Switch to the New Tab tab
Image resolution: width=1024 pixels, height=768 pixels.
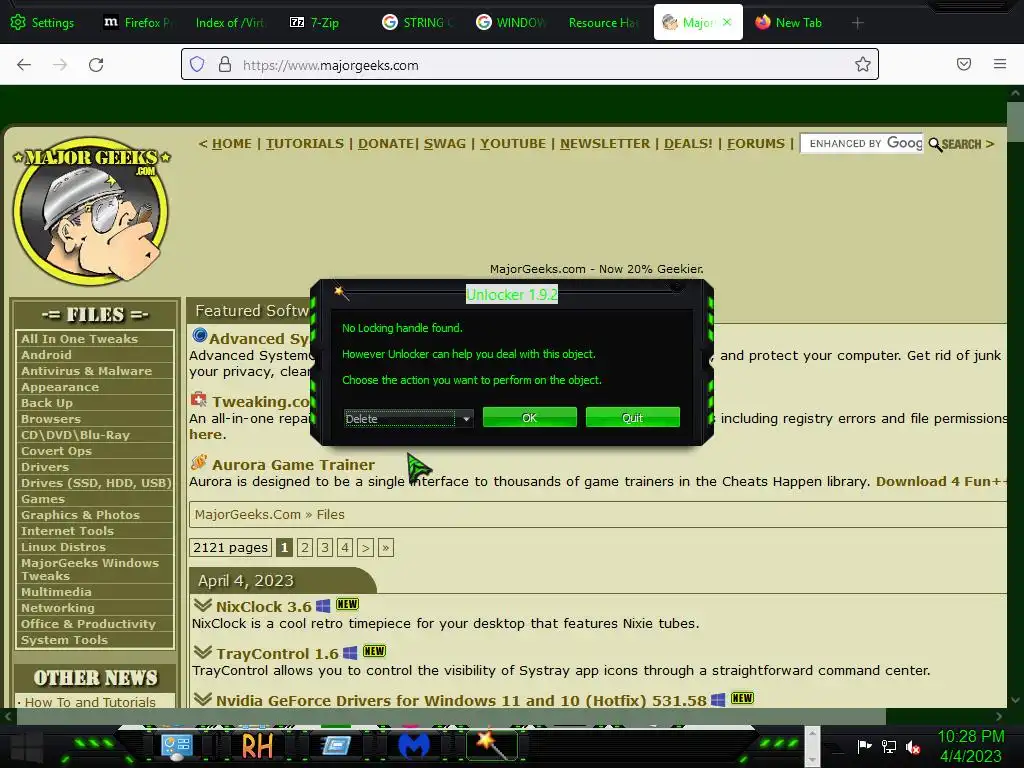point(788,23)
